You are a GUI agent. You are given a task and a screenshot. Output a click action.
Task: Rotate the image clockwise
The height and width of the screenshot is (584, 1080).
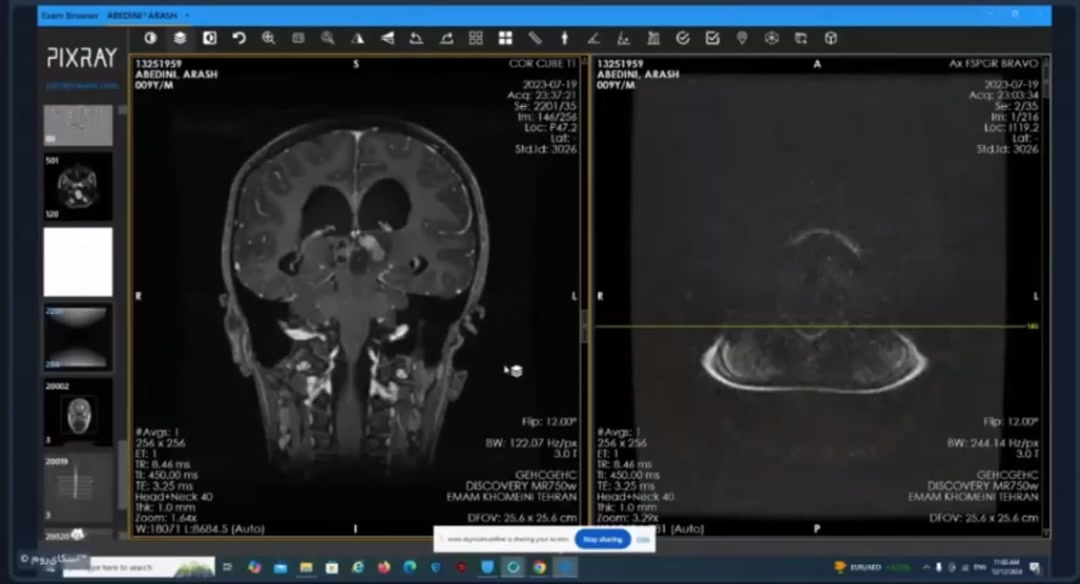point(446,38)
